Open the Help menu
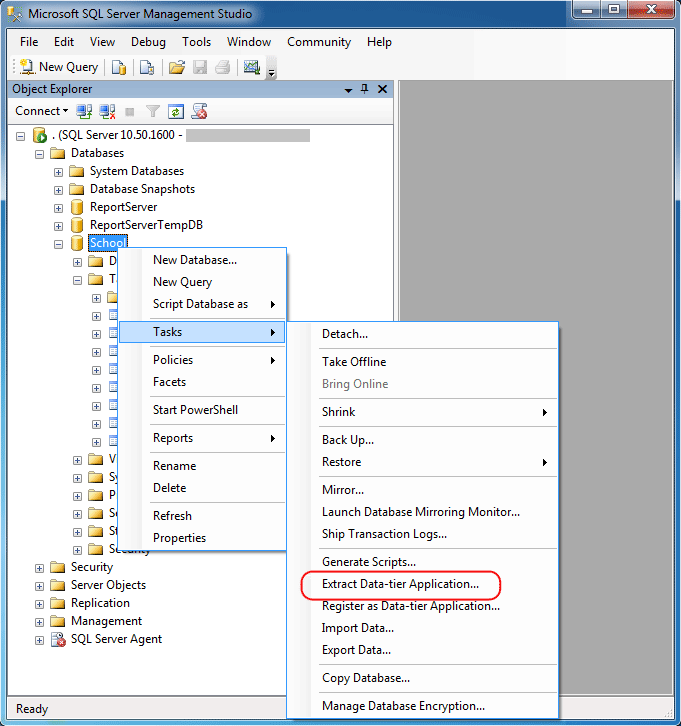681x726 pixels. tap(379, 42)
